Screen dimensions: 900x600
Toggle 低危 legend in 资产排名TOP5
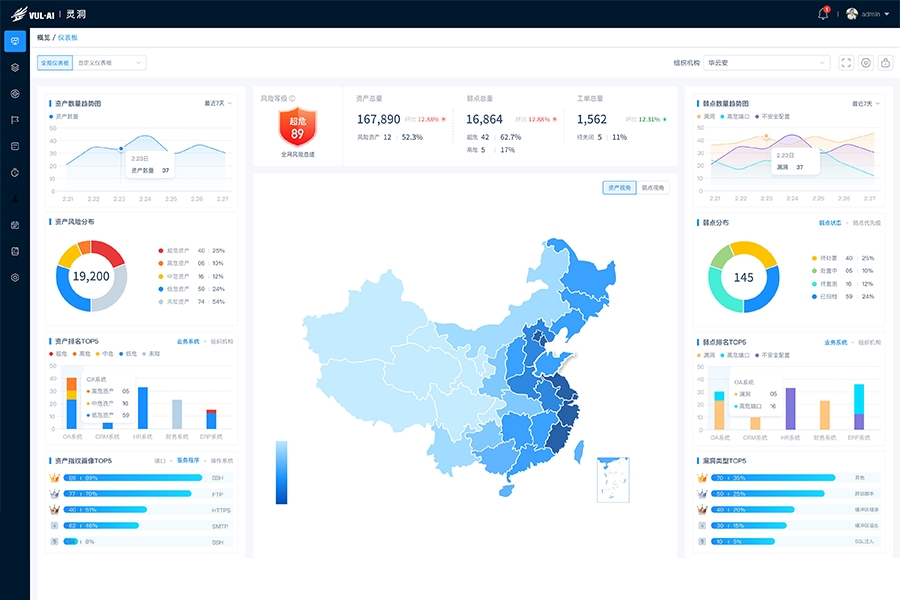click(128, 354)
